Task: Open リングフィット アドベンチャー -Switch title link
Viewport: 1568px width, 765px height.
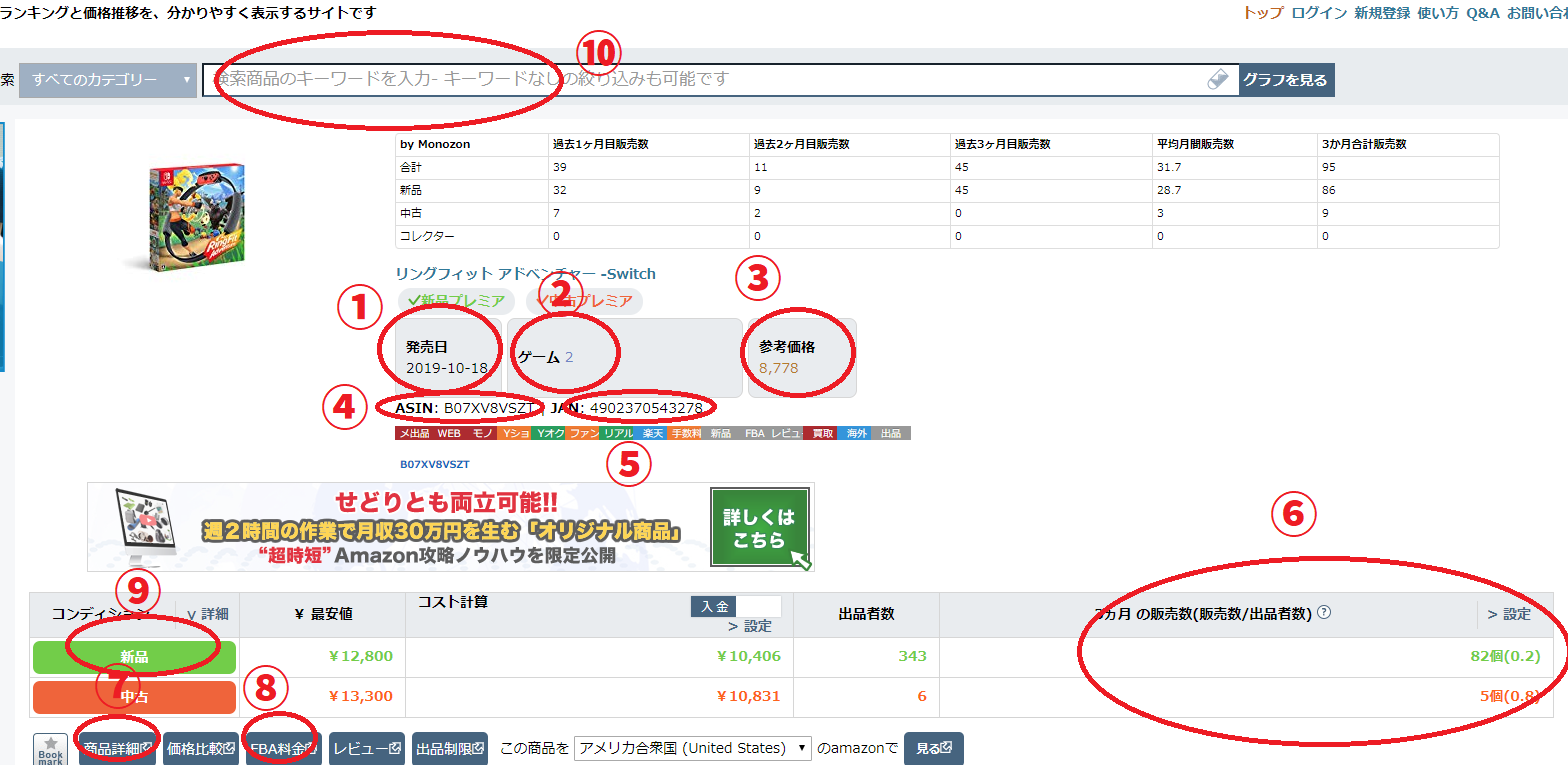Action: pyautogui.click(x=526, y=273)
